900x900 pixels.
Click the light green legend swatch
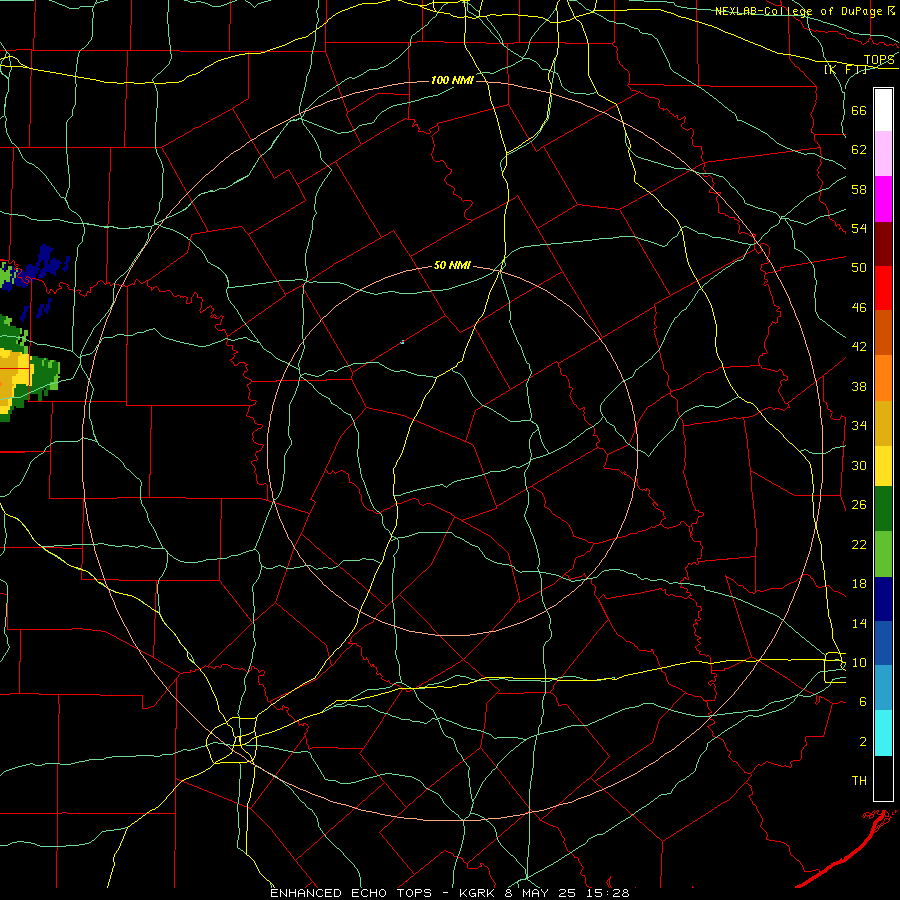click(883, 554)
